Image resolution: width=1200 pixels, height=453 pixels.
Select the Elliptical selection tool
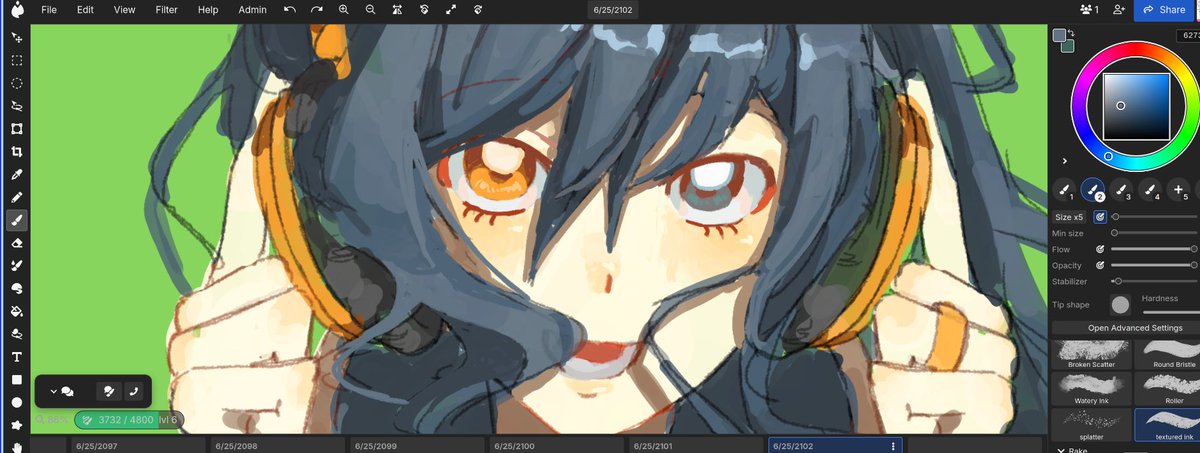click(x=16, y=83)
